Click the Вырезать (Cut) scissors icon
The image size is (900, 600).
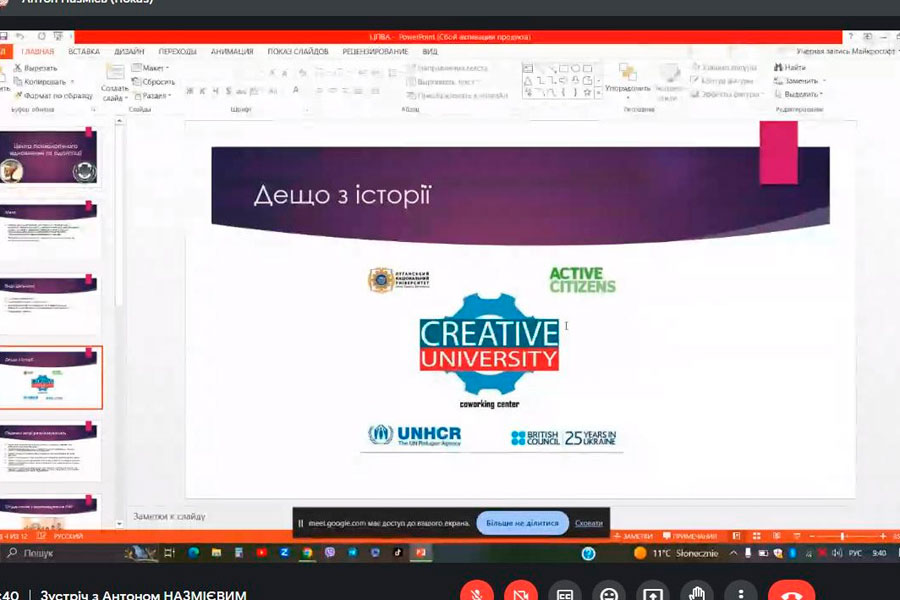(18, 68)
